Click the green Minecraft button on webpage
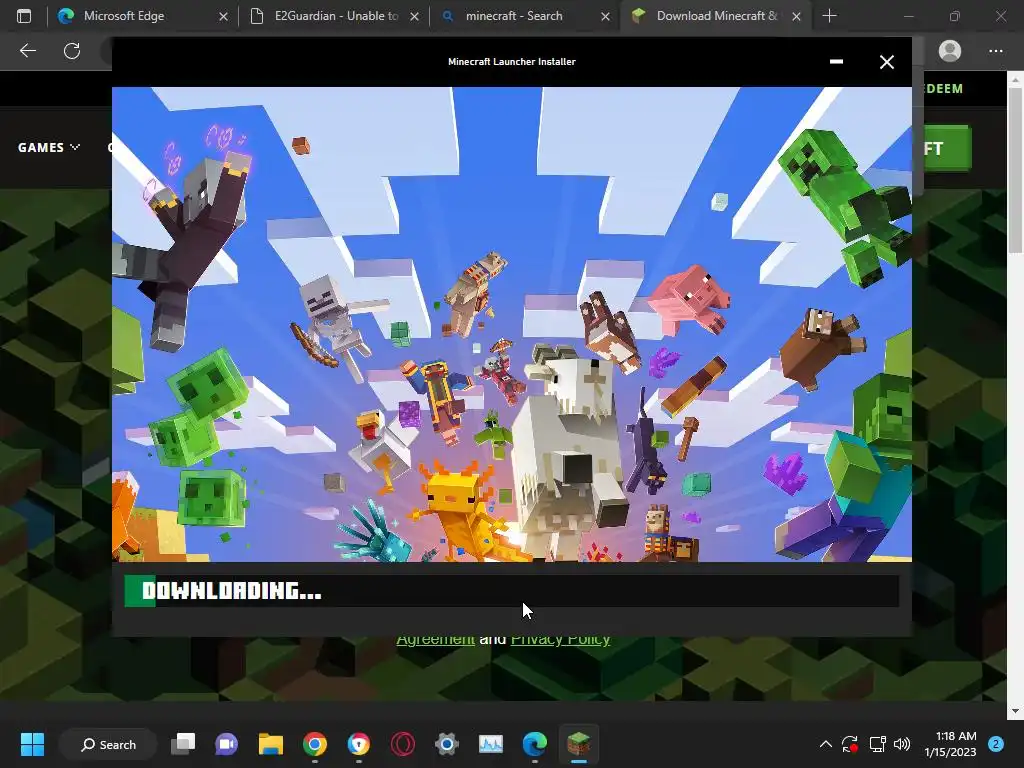 [944, 148]
